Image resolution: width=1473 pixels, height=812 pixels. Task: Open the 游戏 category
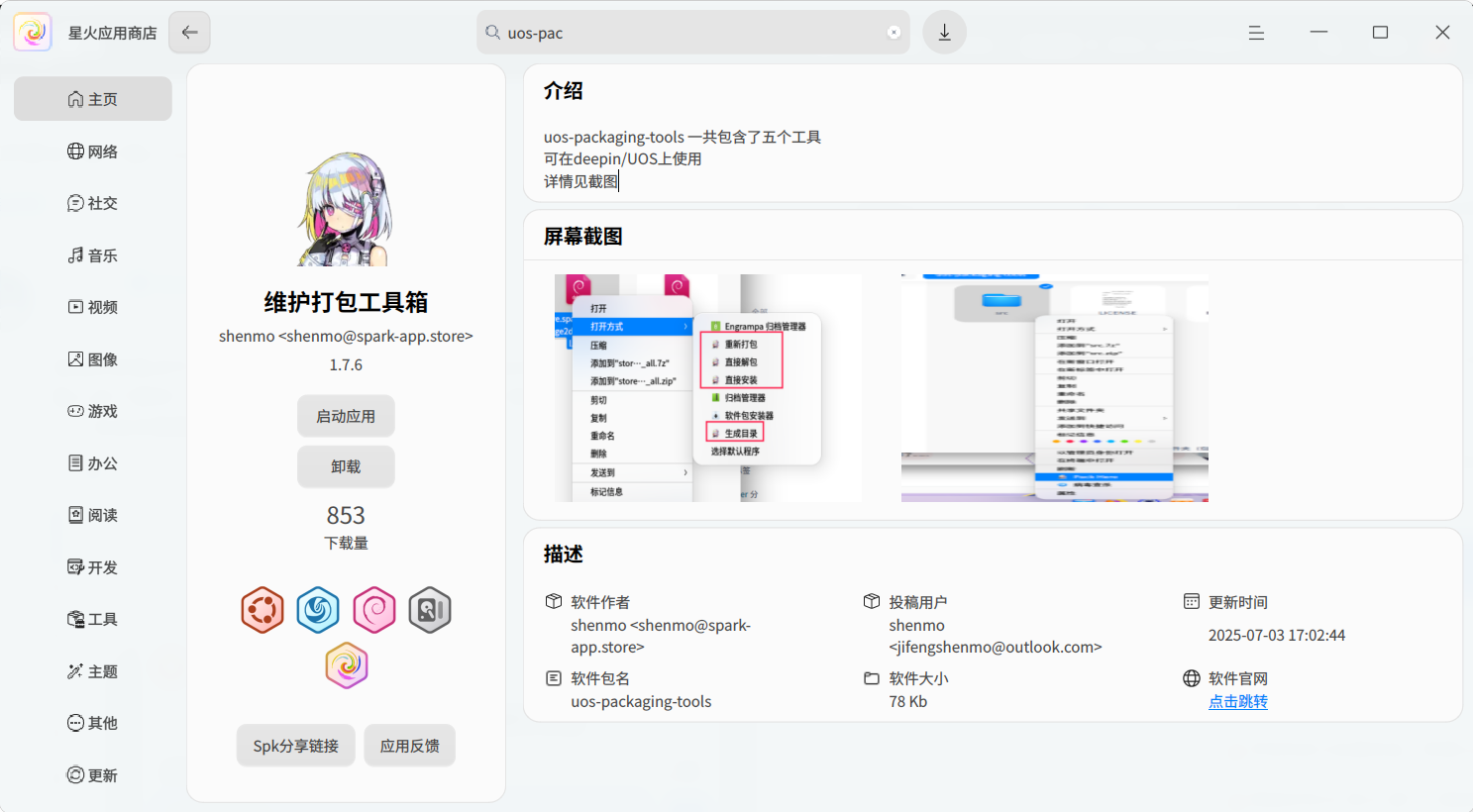tap(93, 411)
